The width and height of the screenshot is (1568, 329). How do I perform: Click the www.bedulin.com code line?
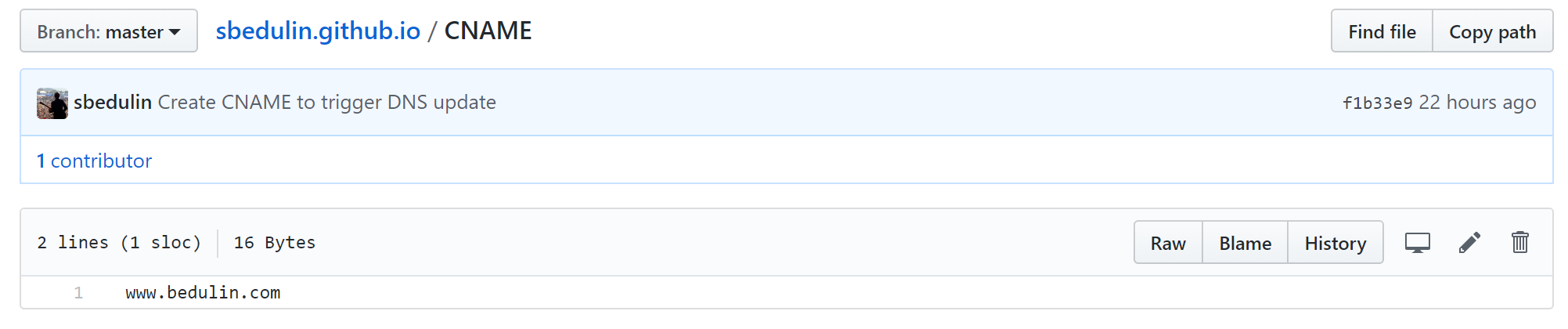(x=203, y=293)
